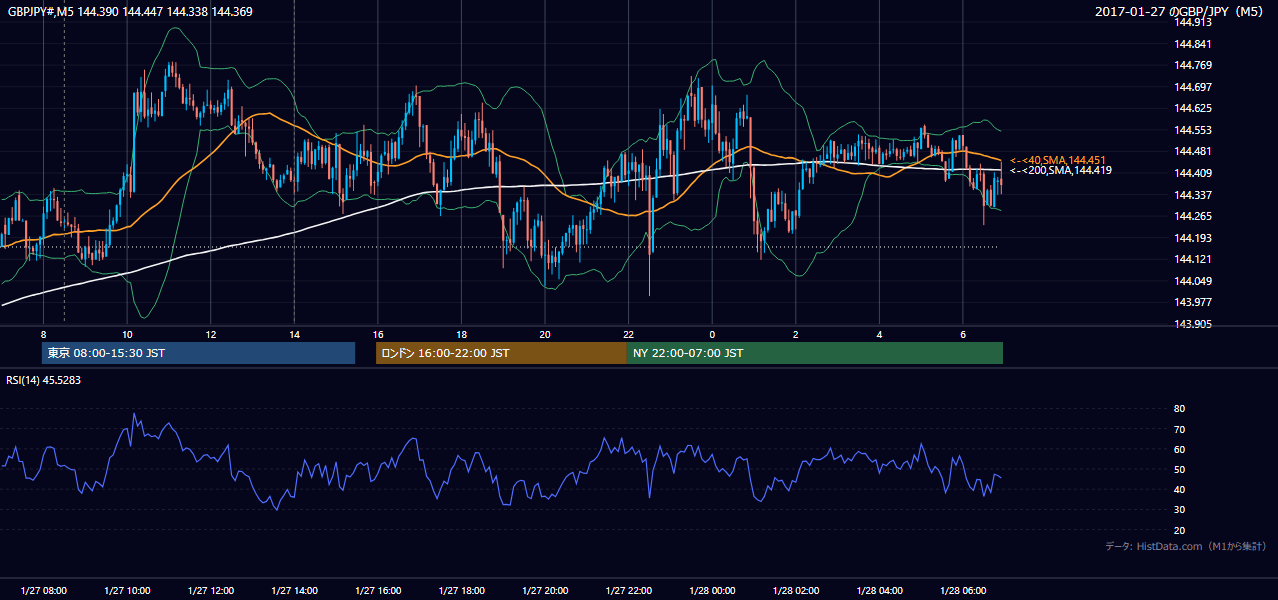Click the 2017-01-27 GBP/JPY (M5) heading
Screen dimensions: 1278x600
(x=1180, y=11)
